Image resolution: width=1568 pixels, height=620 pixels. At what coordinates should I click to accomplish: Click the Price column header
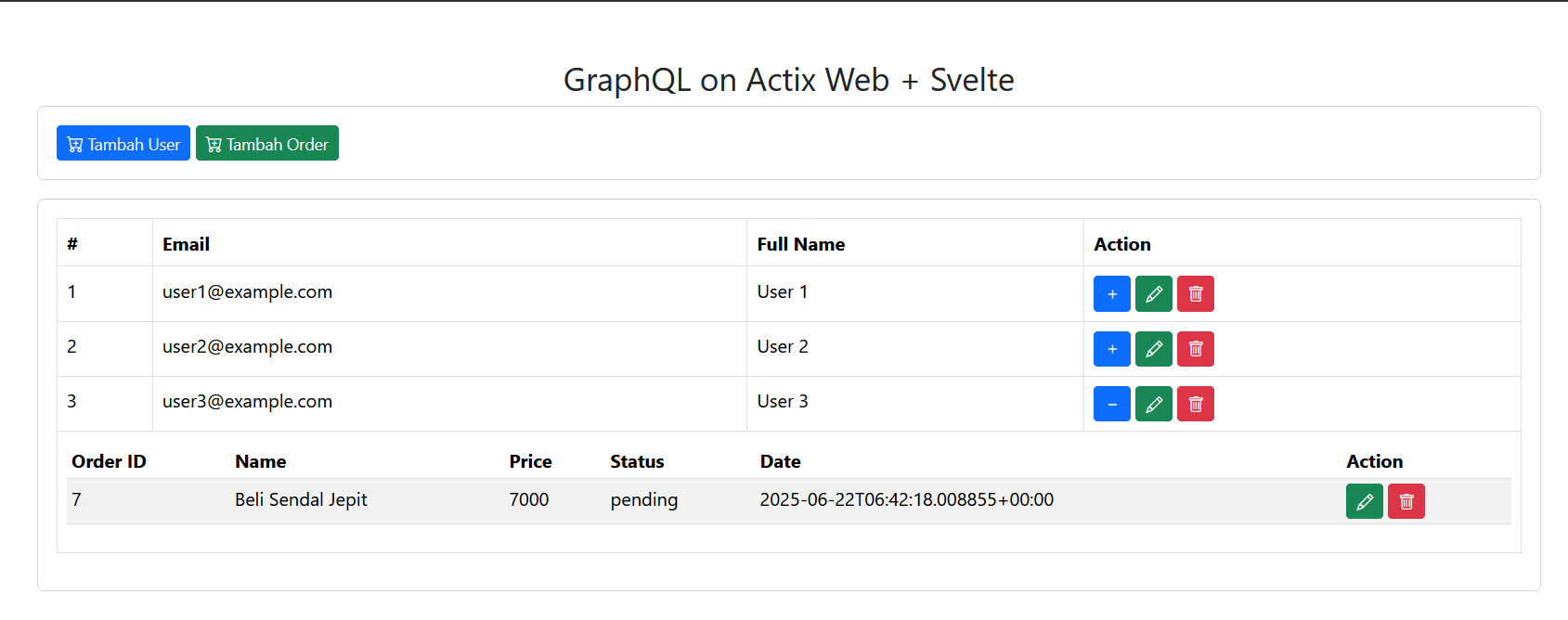coord(530,461)
